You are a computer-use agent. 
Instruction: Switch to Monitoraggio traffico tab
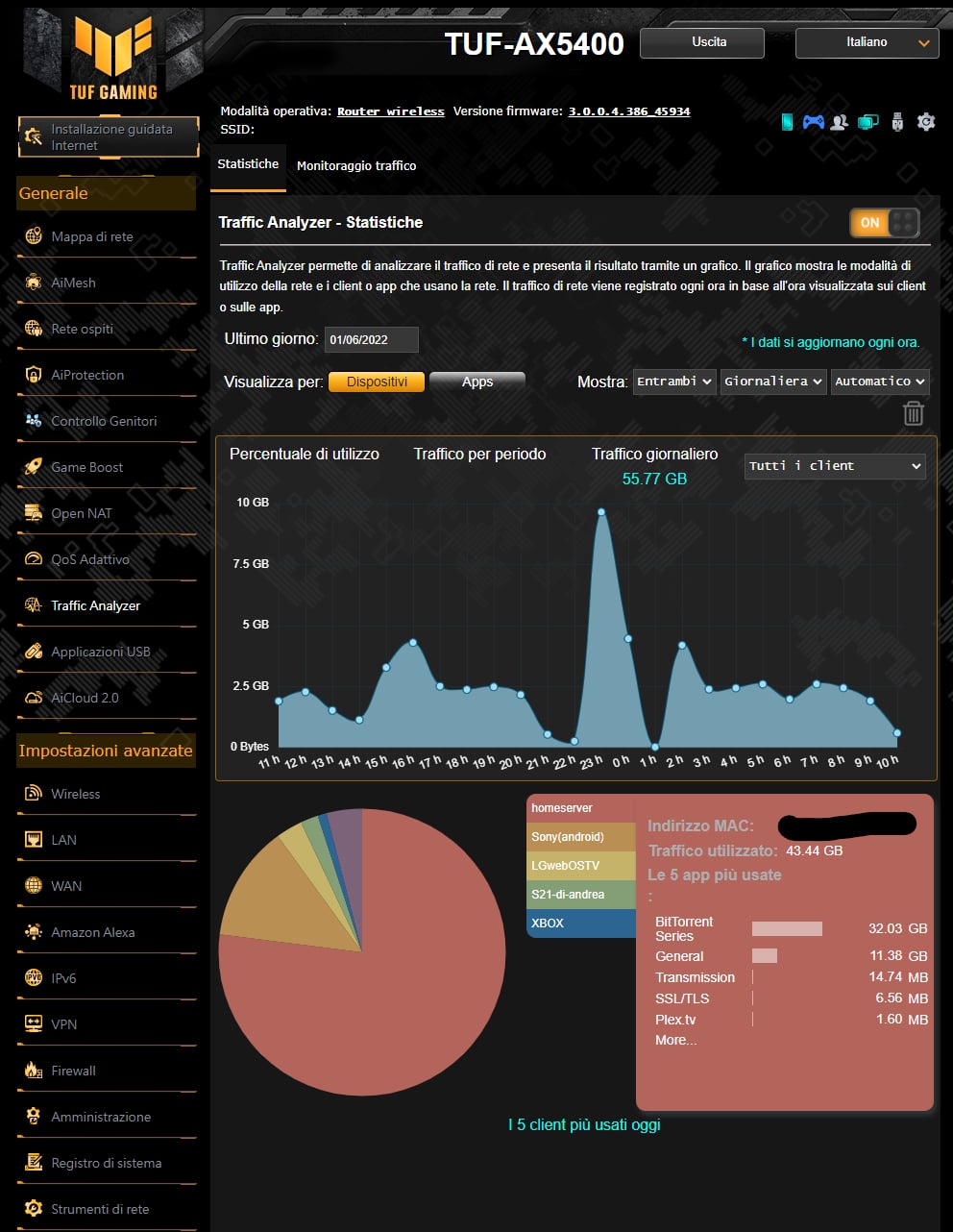point(356,165)
